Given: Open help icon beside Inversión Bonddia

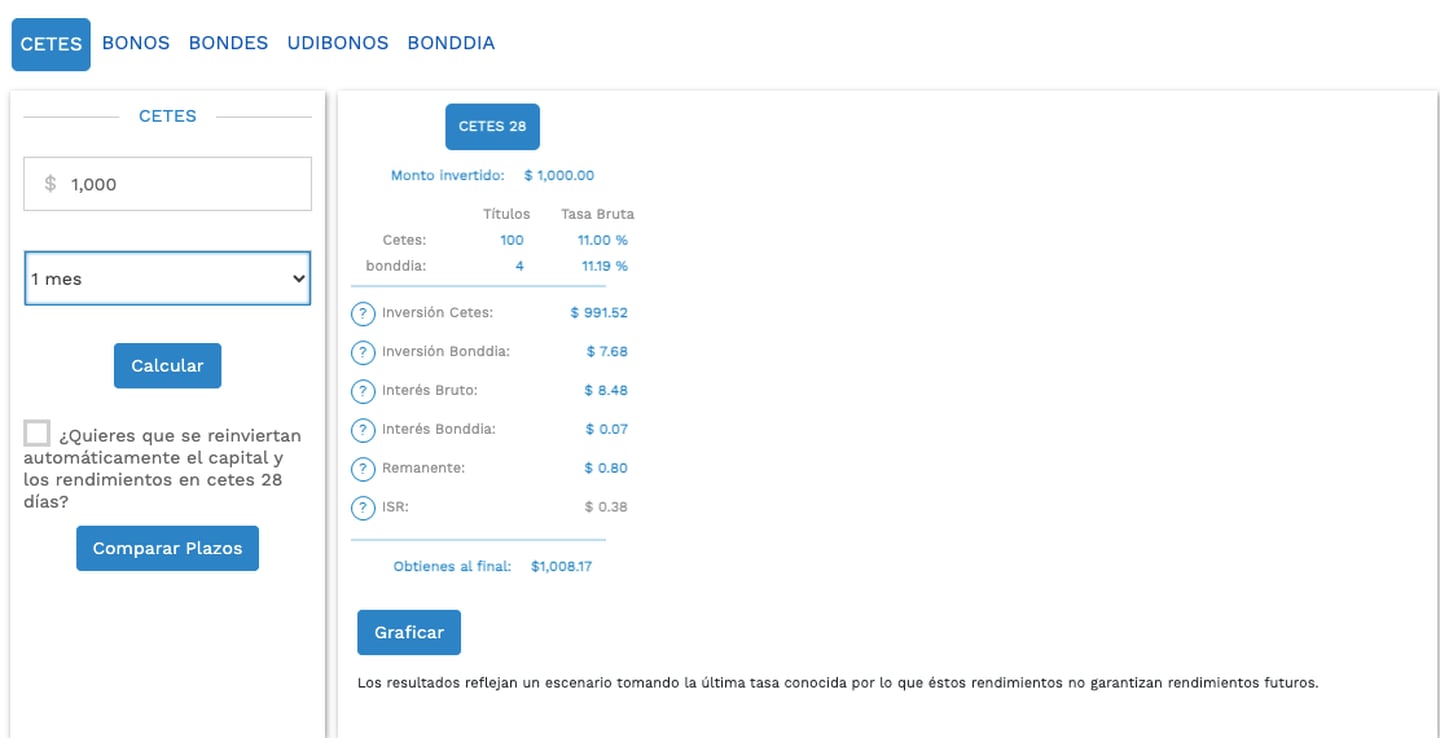Looking at the screenshot, I should 363,353.
